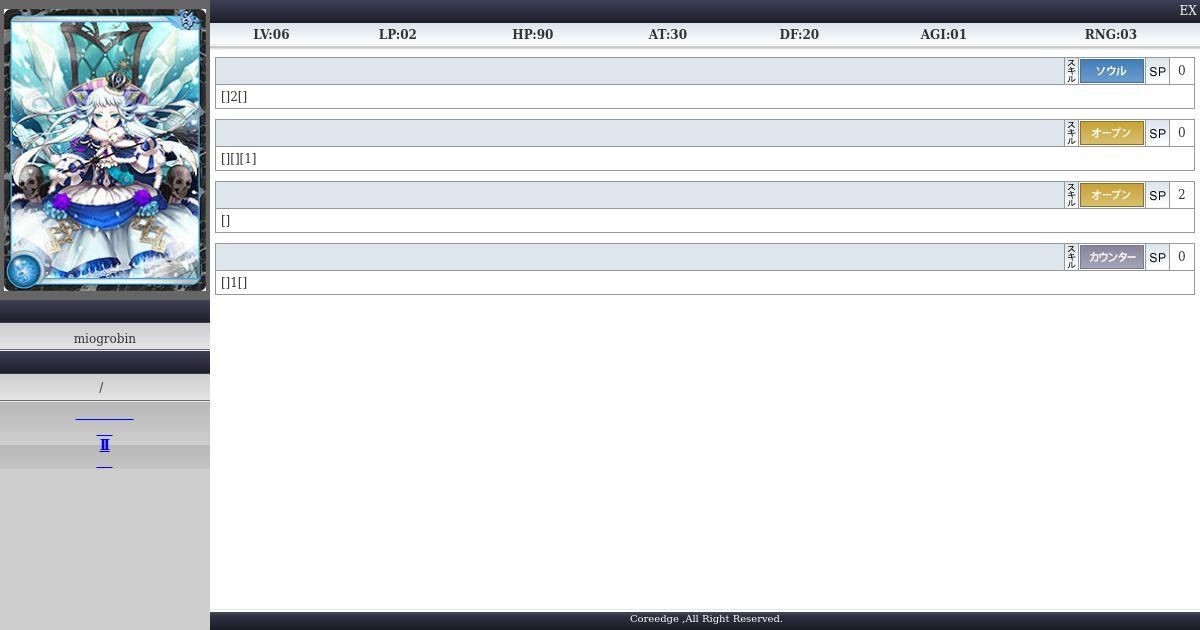Click the blue Ⅱ link in sidebar
The width and height of the screenshot is (1200, 630).
tap(104, 445)
